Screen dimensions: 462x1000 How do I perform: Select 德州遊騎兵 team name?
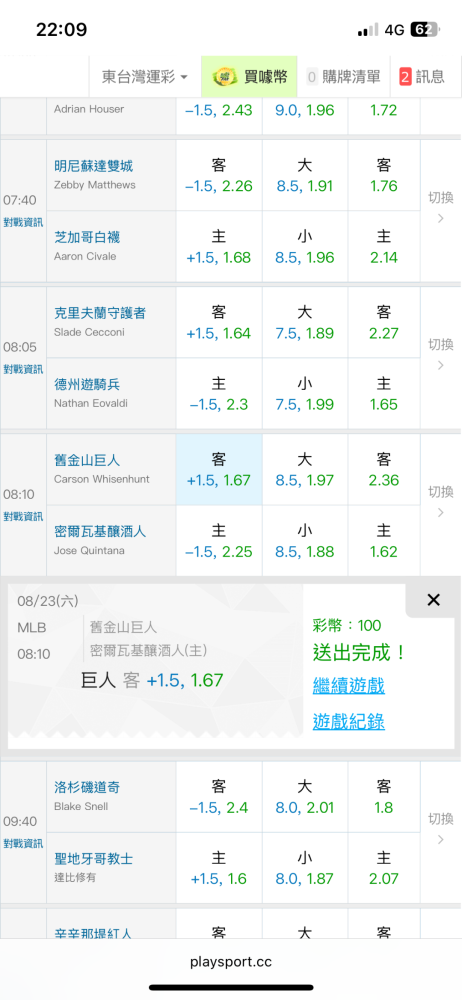(87, 385)
